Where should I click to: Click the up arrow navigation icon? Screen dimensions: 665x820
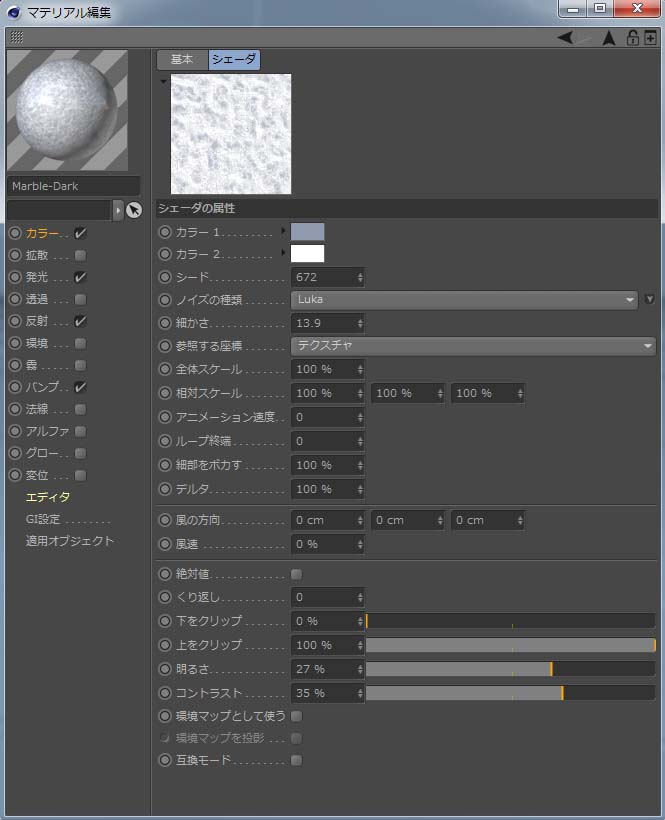pos(607,38)
